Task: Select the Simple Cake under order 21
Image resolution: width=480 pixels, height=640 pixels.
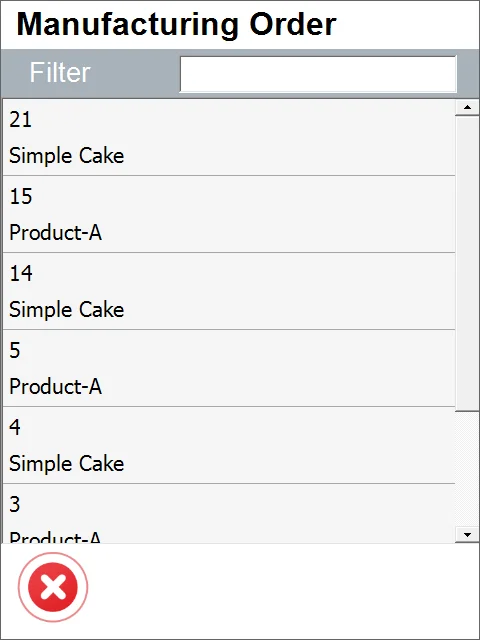Action: click(x=67, y=156)
